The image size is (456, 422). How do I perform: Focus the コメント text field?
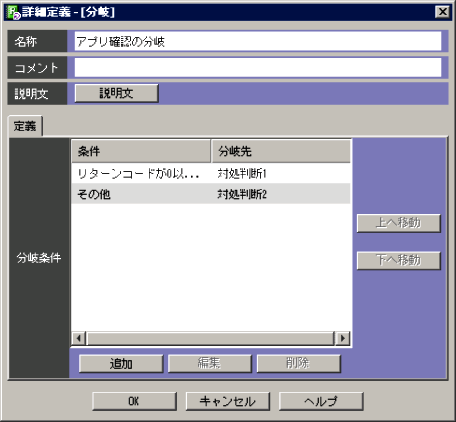(x=258, y=68)
